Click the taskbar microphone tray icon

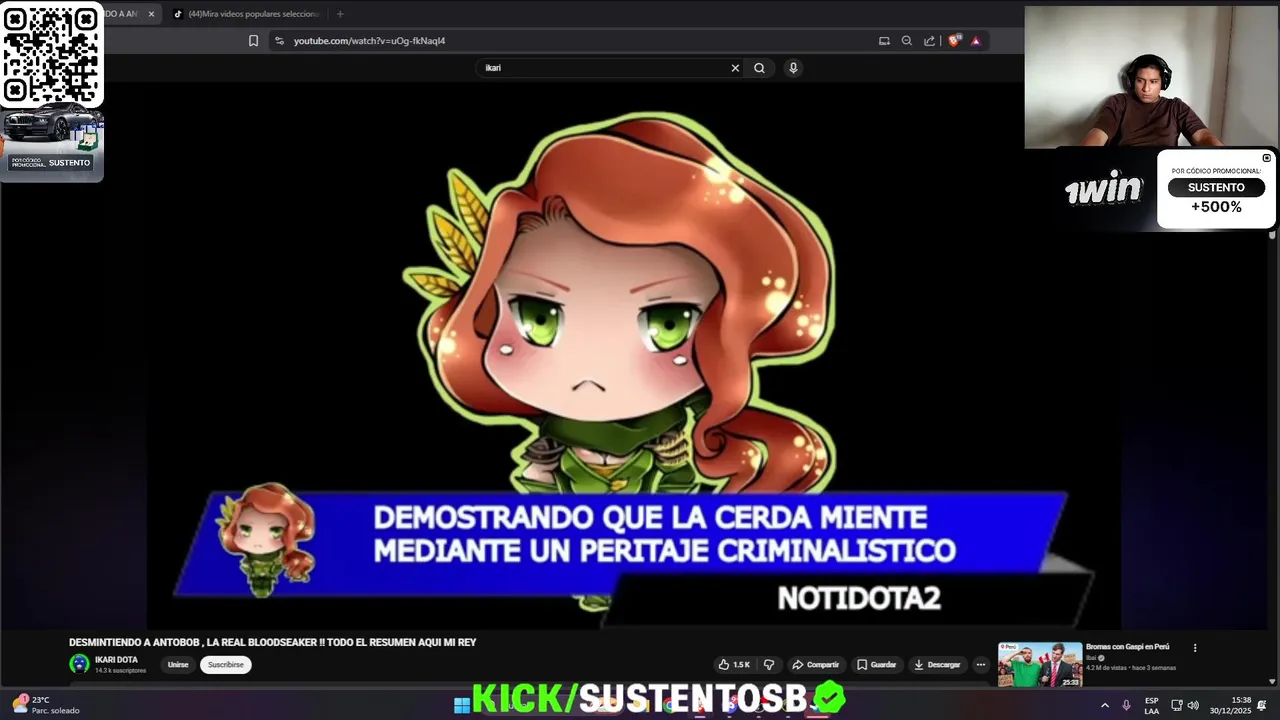[x=1126, y=705]
